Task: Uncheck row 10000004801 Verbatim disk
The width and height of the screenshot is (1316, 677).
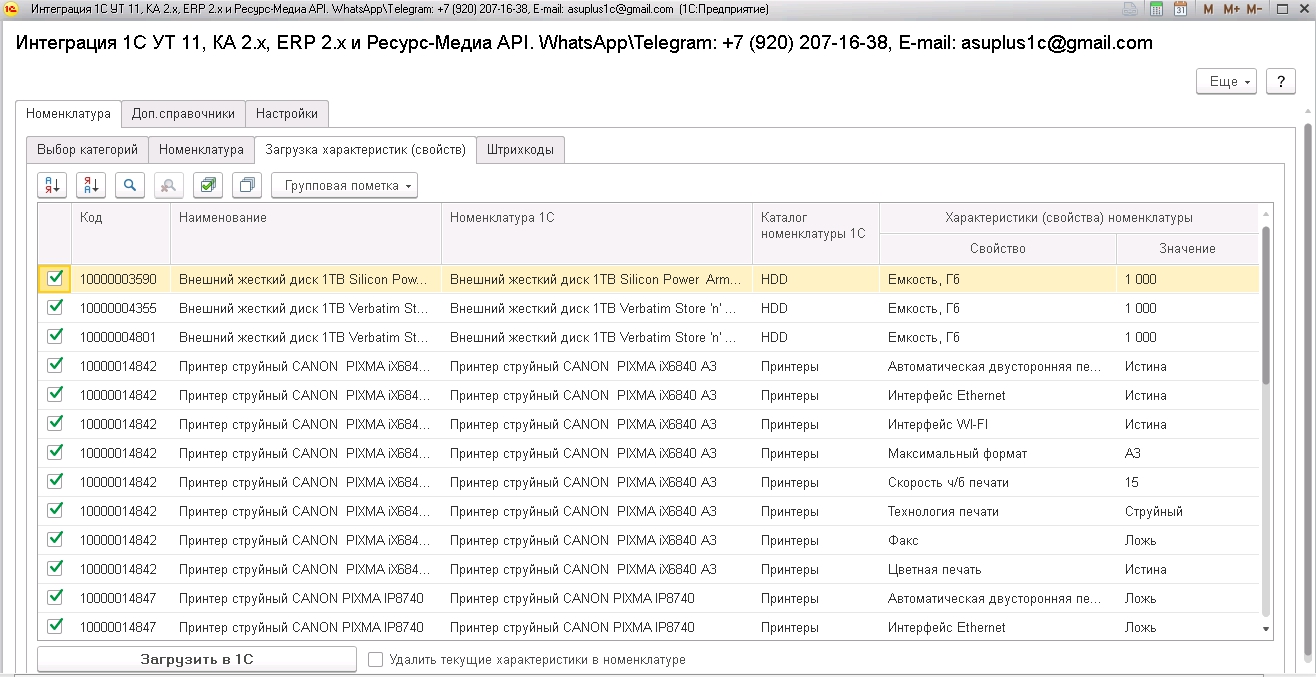Action: pos(55,337)
